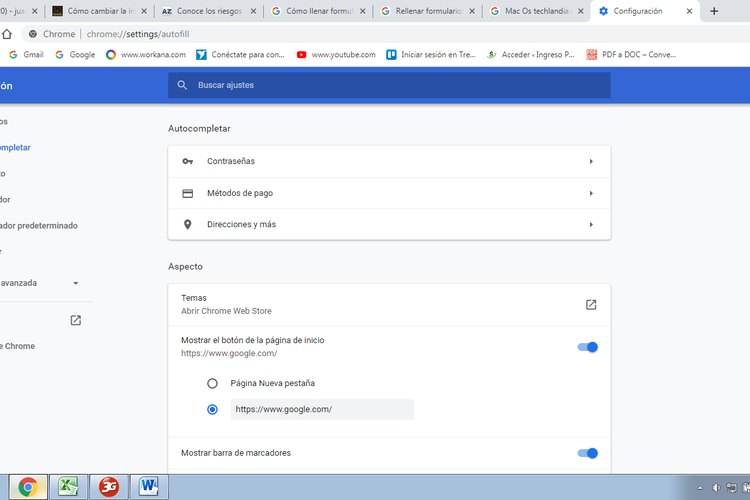
Task: Open the 3G app in the taskbar
Action: click(109, 487)
